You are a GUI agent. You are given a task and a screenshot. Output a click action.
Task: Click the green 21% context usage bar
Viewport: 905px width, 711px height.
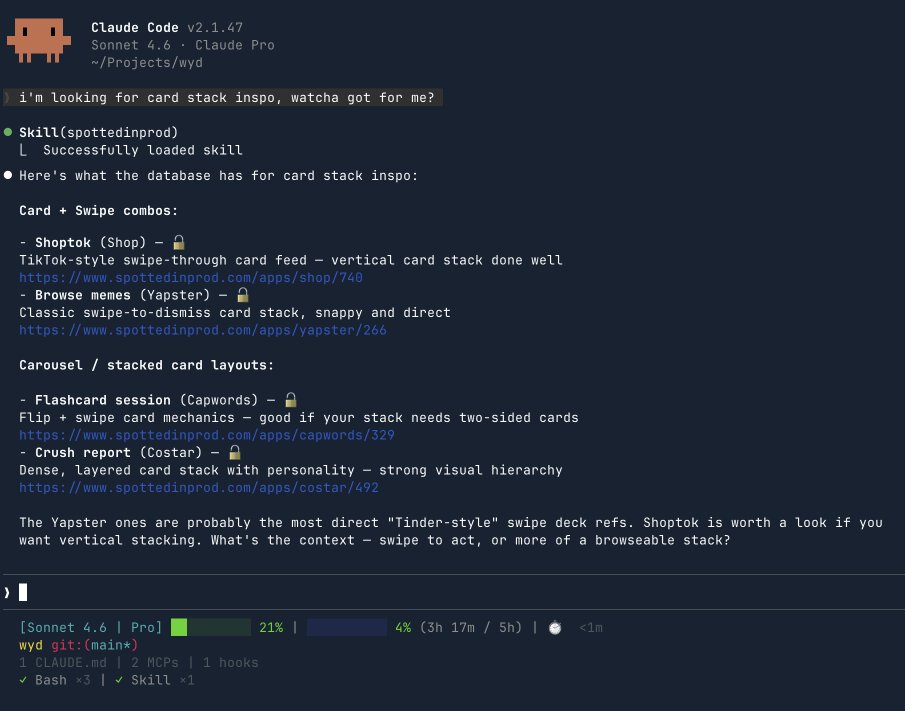point(211,627)
